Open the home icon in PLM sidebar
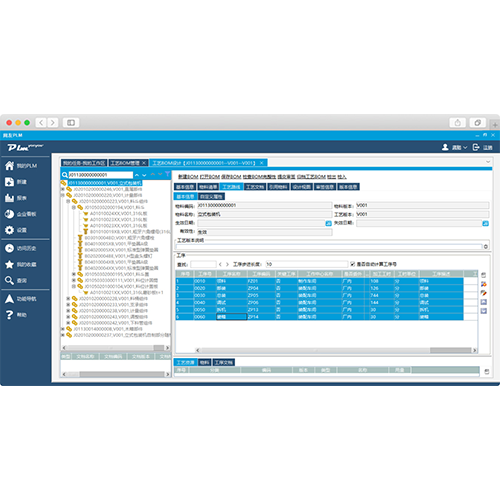This screenshot has width=500, height=500. click(x=9, y=165)
